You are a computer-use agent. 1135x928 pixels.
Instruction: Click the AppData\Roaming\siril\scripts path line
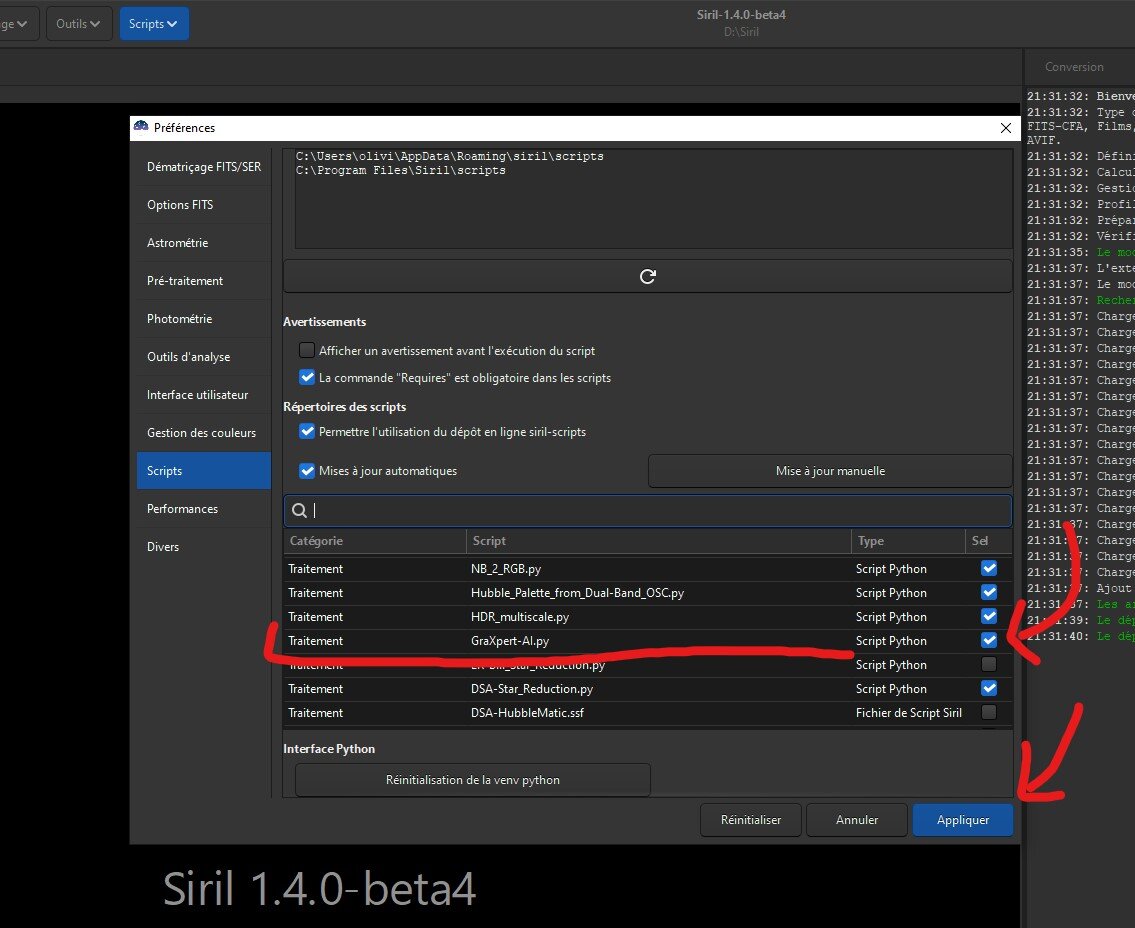[450, 156]
